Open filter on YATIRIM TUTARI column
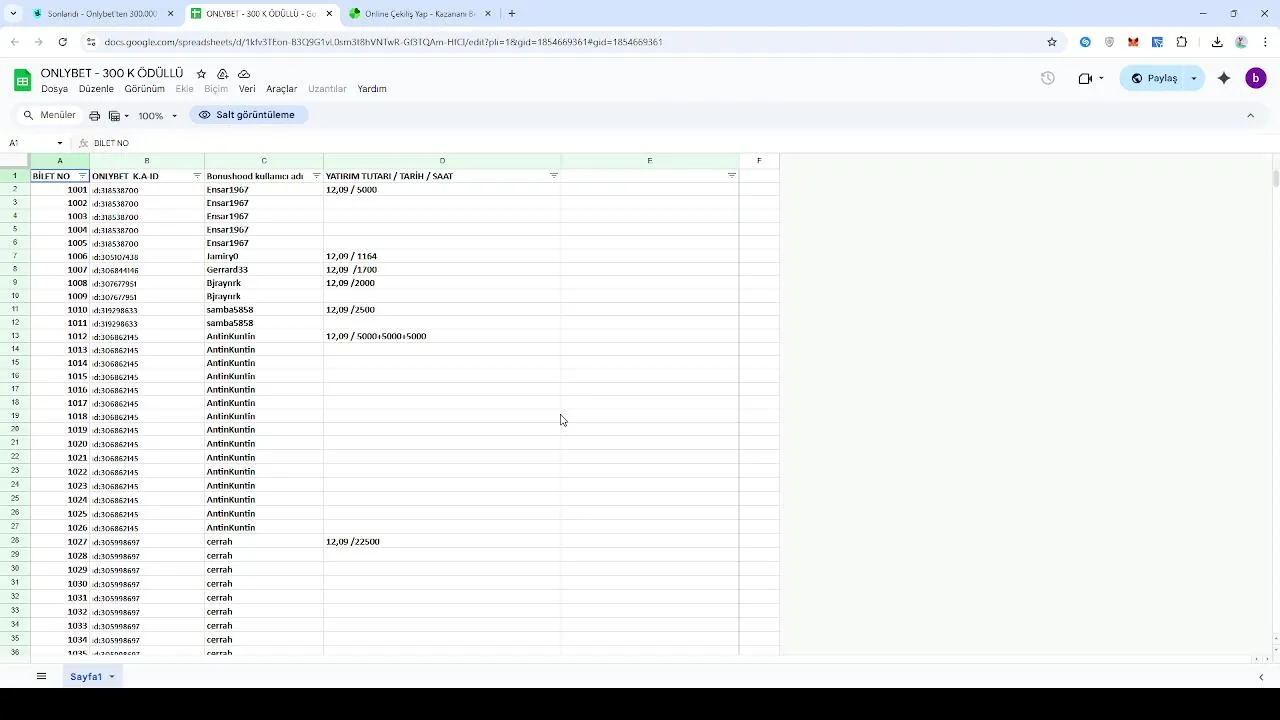 point(554,176)
